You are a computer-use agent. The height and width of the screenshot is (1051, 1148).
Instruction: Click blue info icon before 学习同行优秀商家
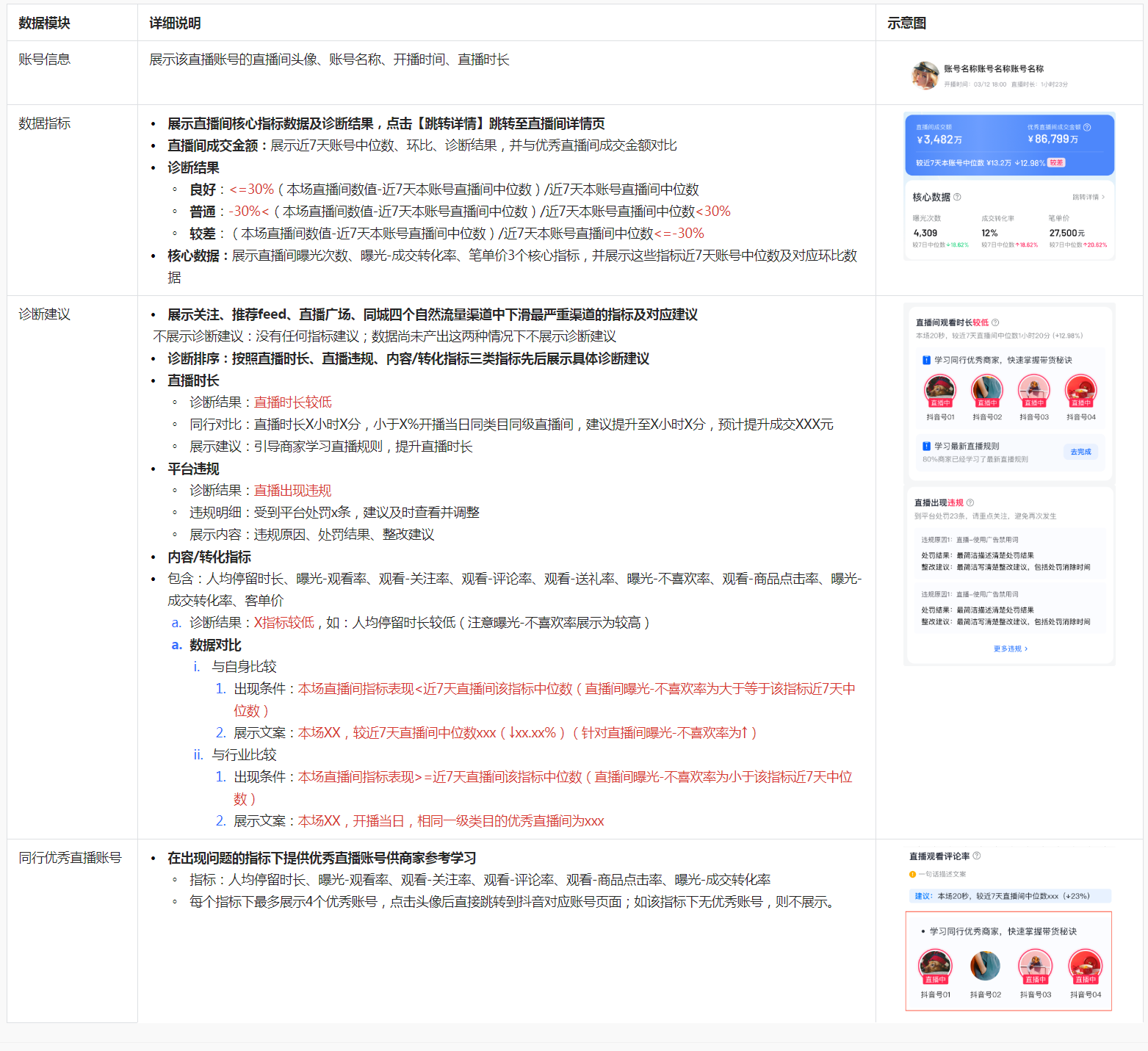point(926,360)
